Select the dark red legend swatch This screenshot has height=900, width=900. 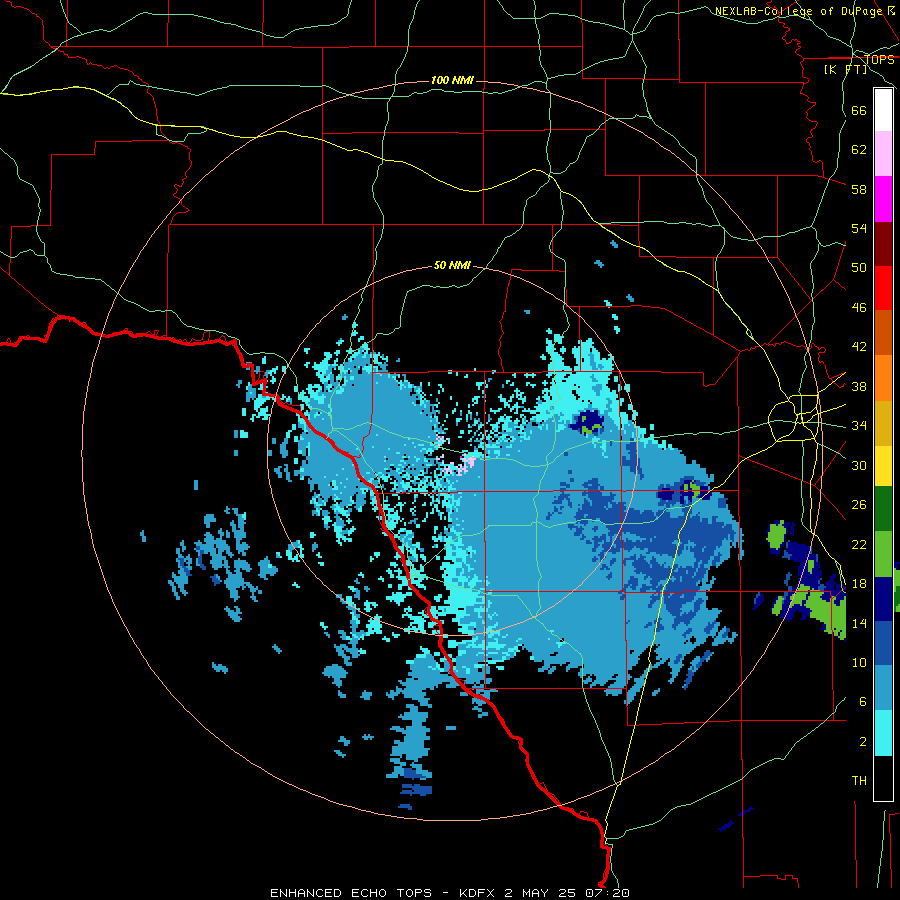[883, 245]
